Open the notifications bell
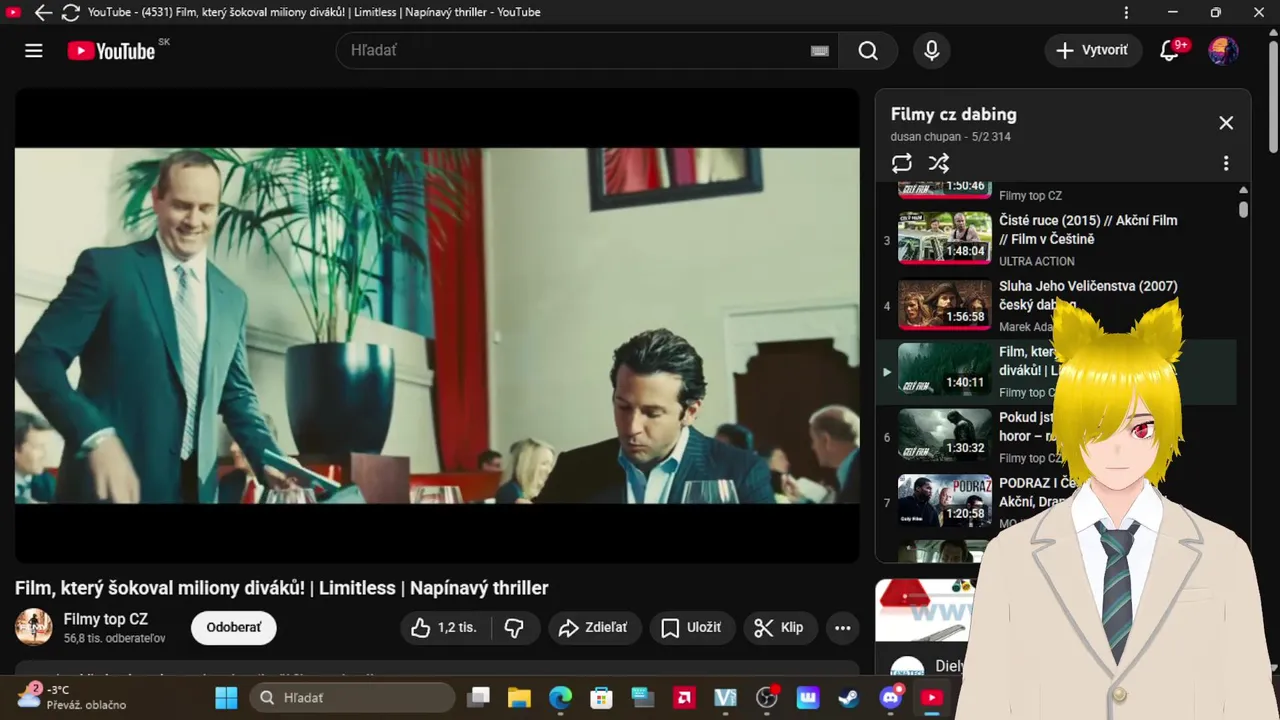 [1169, 51]
